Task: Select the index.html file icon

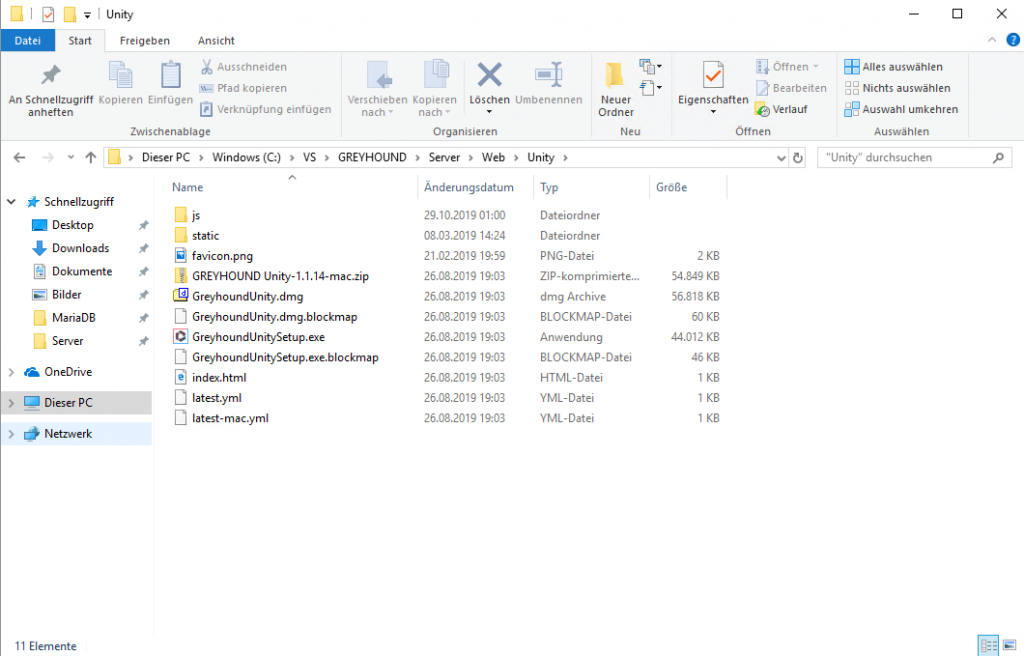Action: coord(181,378)
